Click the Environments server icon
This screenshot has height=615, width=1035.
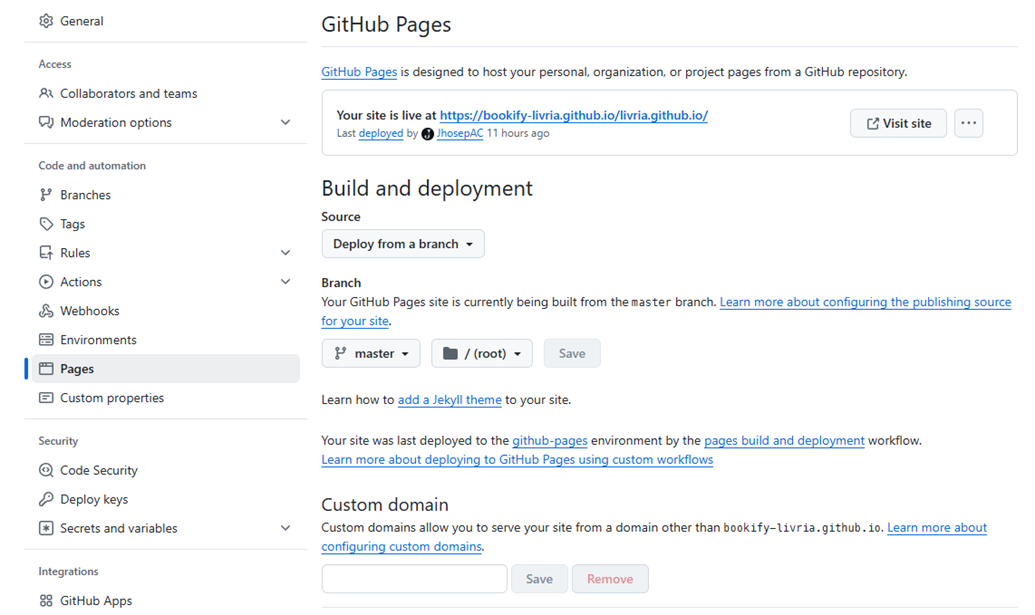[x=46, y=340]
